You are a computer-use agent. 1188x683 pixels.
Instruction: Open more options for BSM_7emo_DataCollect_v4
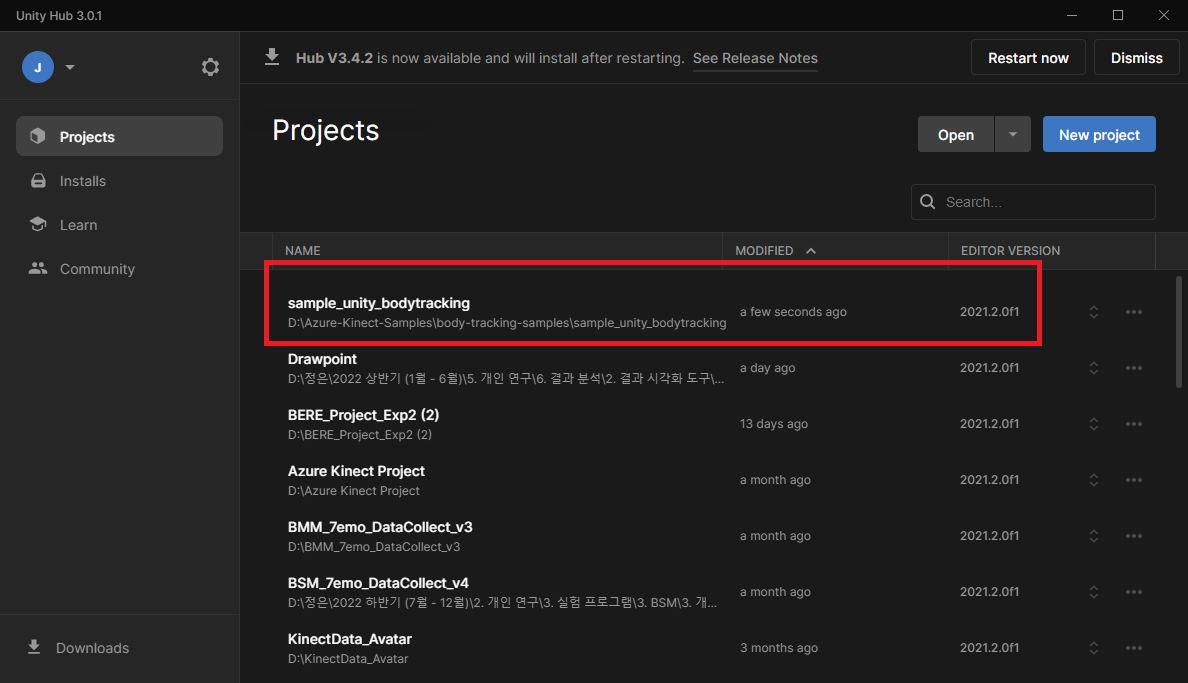point(1133,592)
